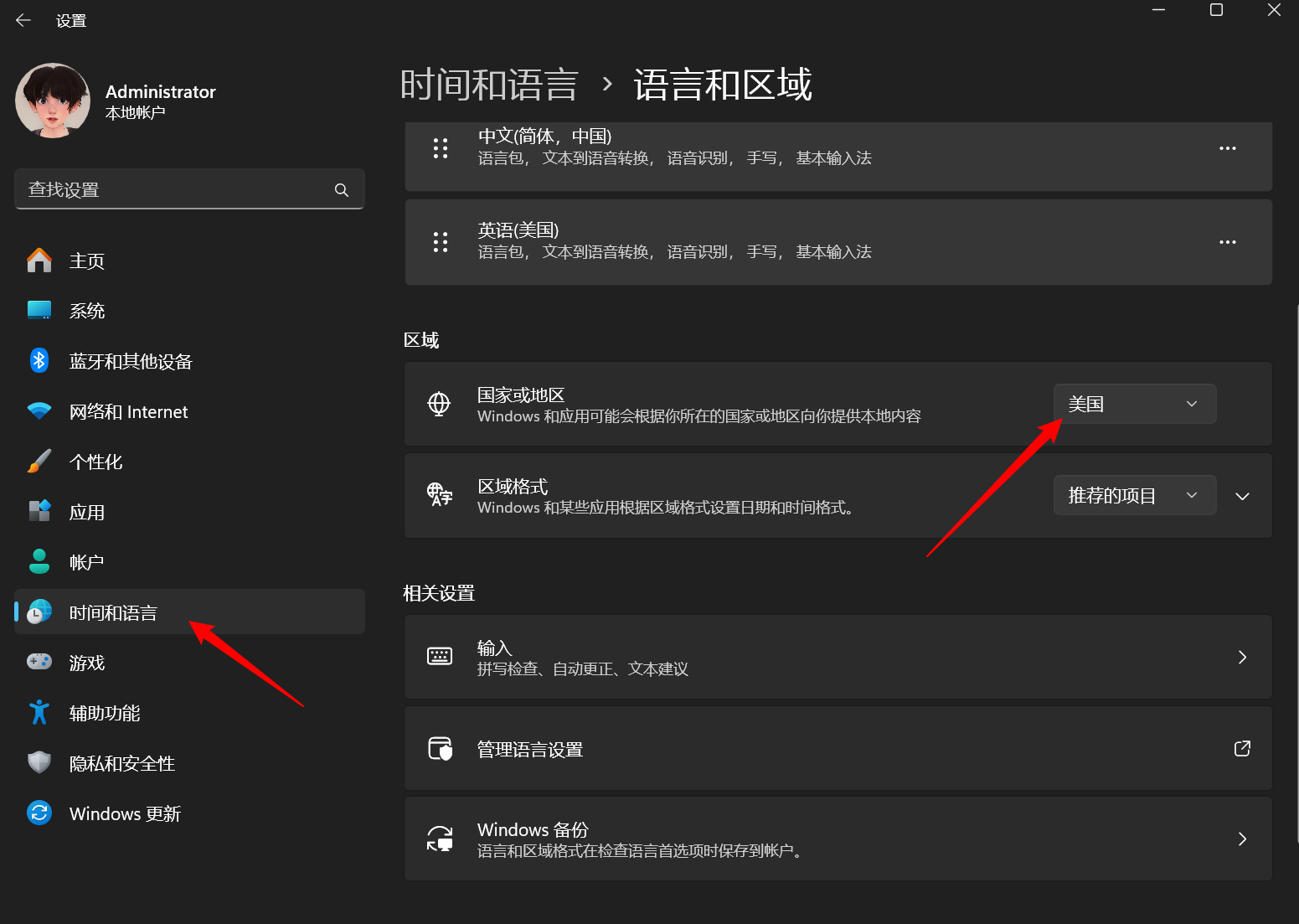Click the 英语(美国) language name

click(518, 230)
